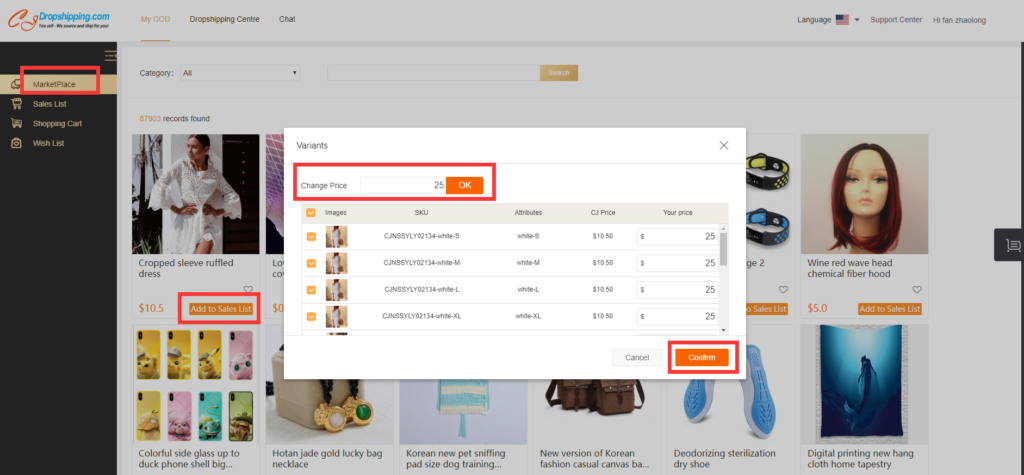Image resolution: width=1024 pixels, height=475 pixels.
Task: Click the Change Price input field
Action: tap(403, 186)
